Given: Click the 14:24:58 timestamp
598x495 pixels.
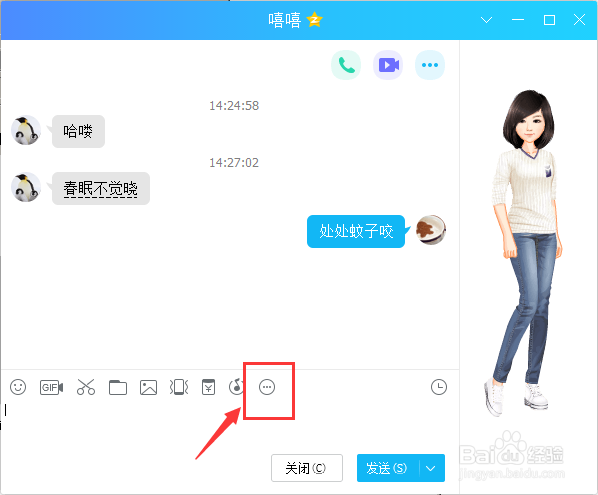Looking at the screenshot, I should point(234,106).
